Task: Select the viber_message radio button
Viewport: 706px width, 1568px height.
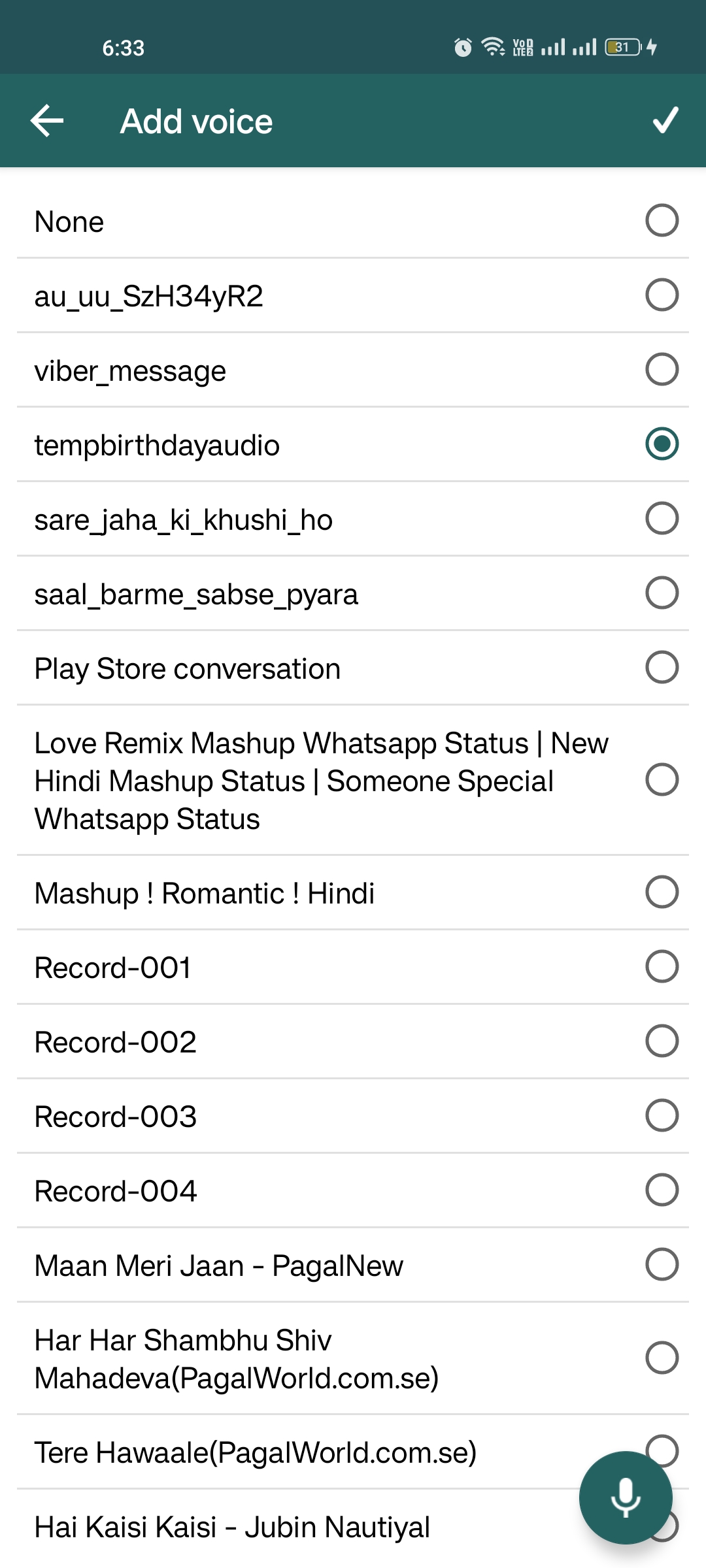Action: click(662, 370)
